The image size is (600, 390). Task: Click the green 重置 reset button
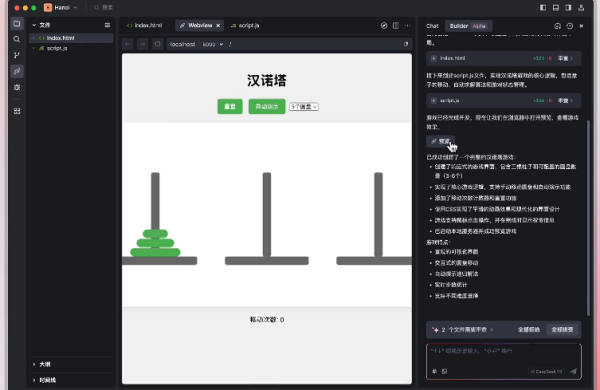coord(230,106)
